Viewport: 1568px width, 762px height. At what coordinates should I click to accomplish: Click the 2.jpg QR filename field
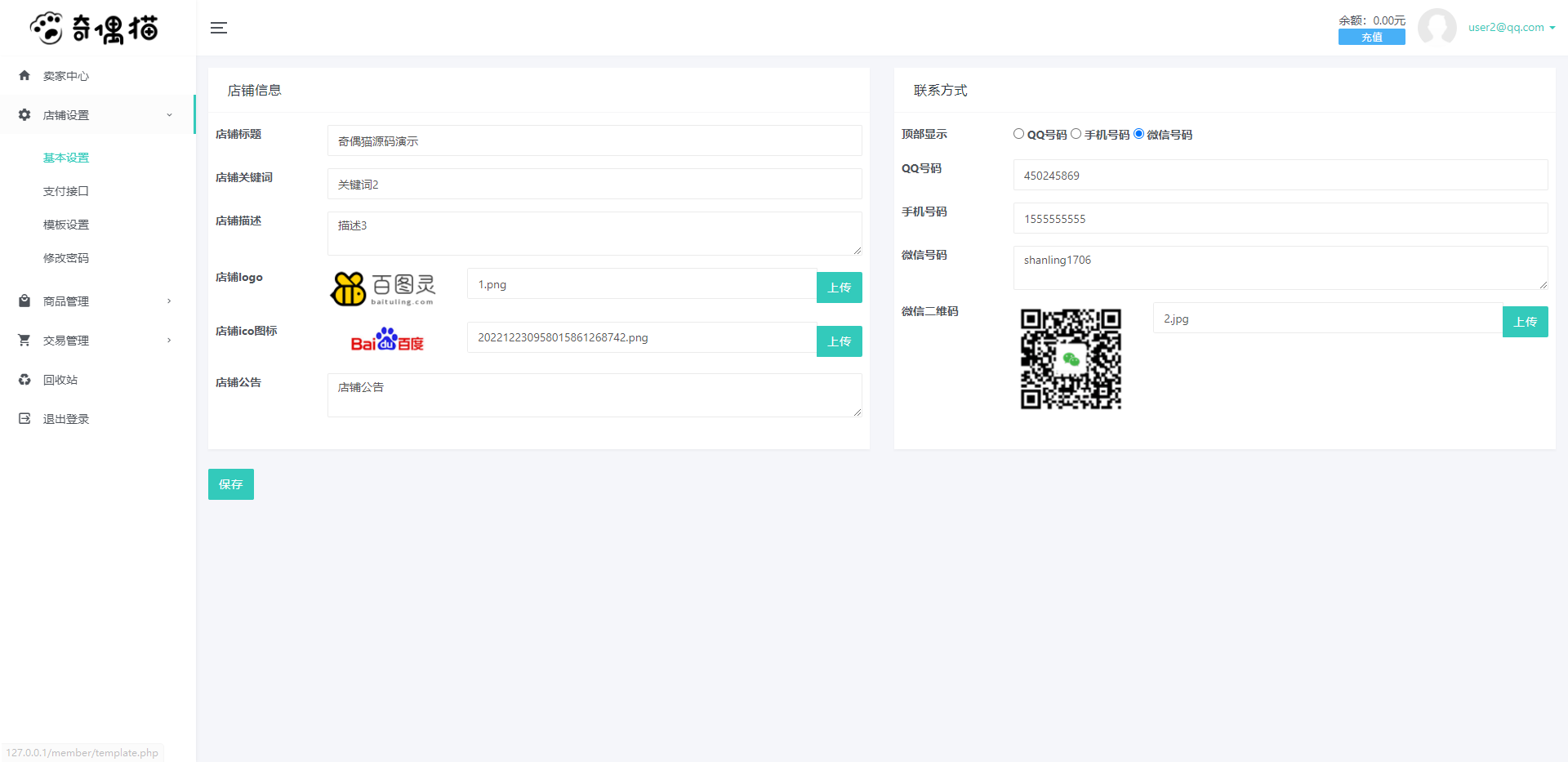click(x=1328, y=318)
